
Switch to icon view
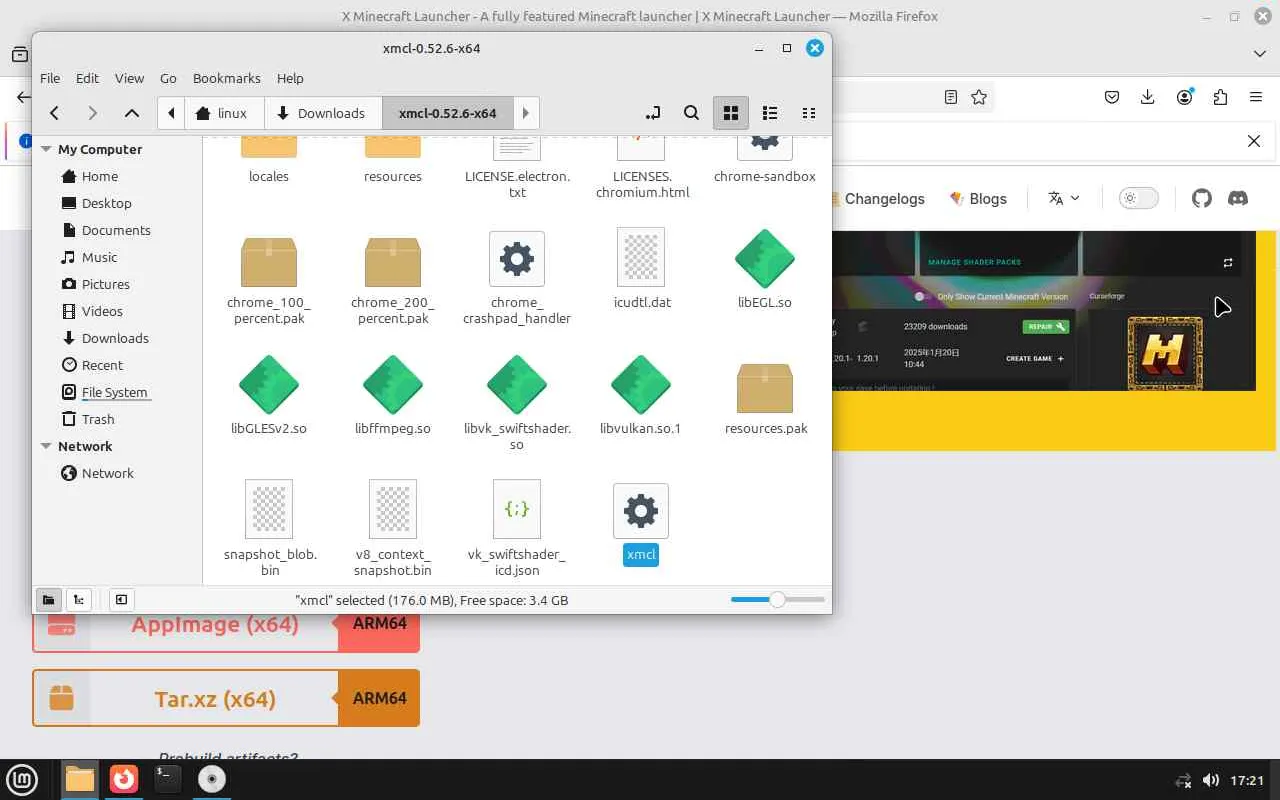731,113
